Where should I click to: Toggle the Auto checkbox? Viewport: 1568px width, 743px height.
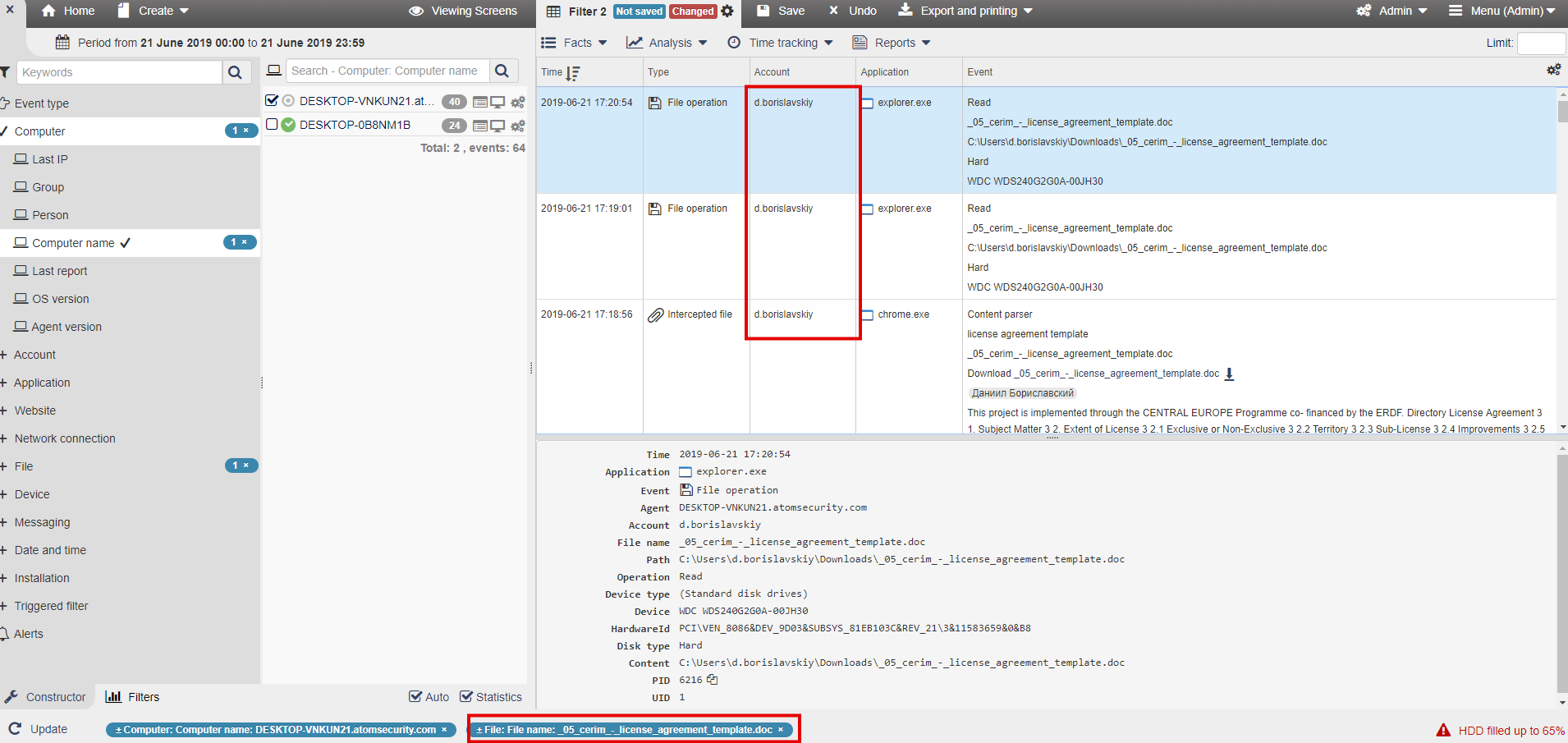click(415, 697)
